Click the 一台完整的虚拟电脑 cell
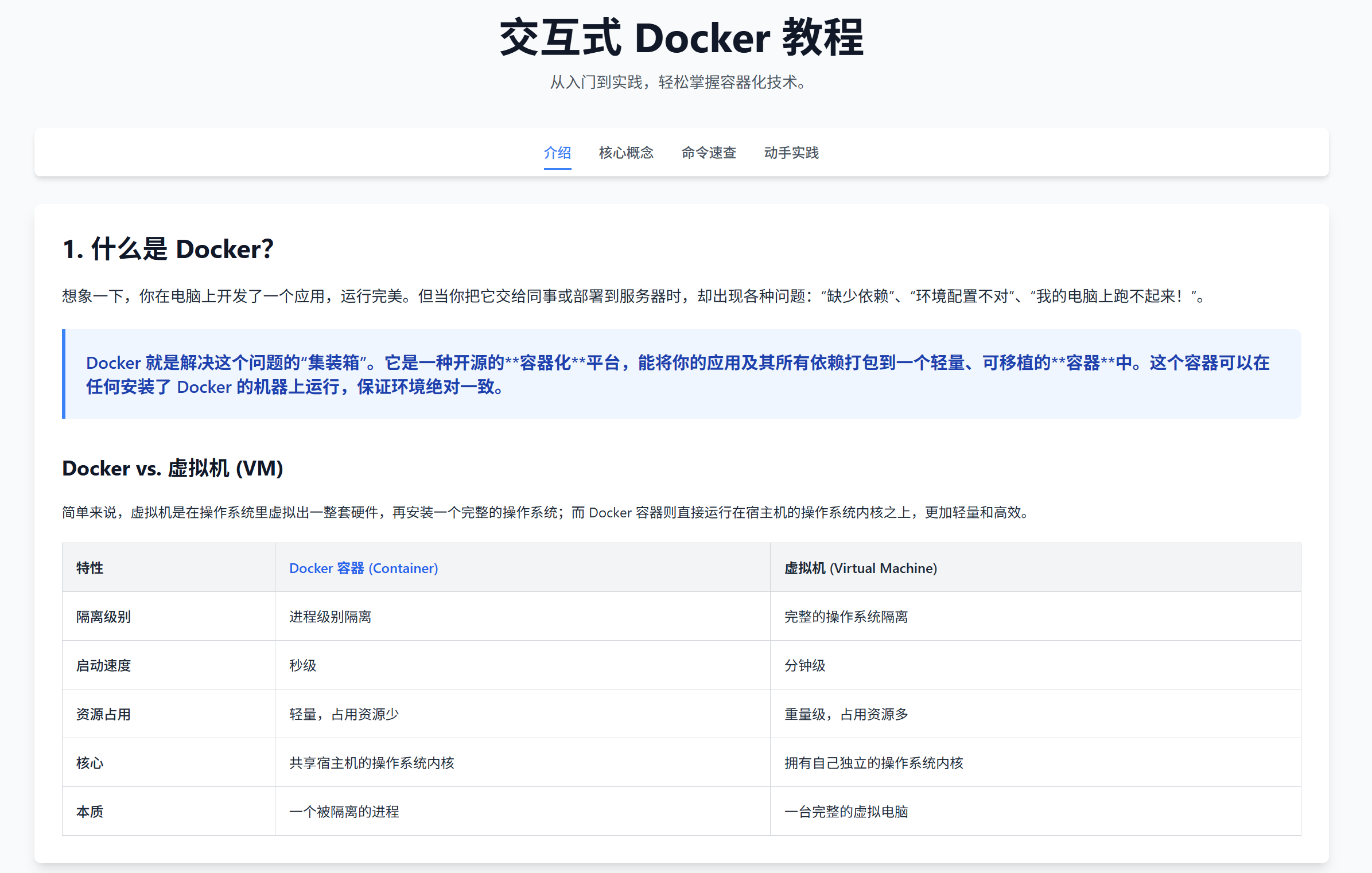 [846, 812]
